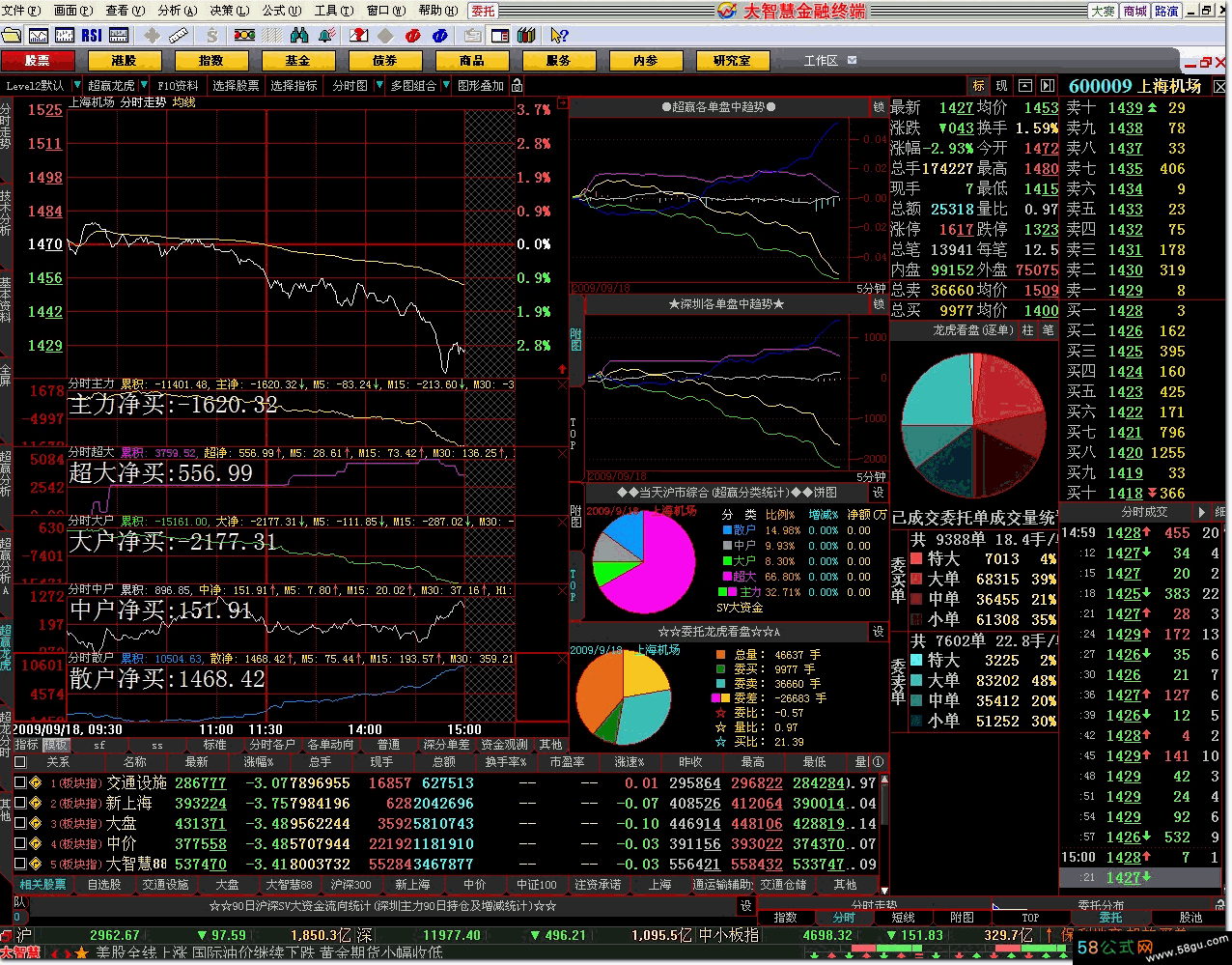Tick the checkbox for 大盘 row
Image resolution: width=1232 pixels, height=965 pixels.
[20, 824]
